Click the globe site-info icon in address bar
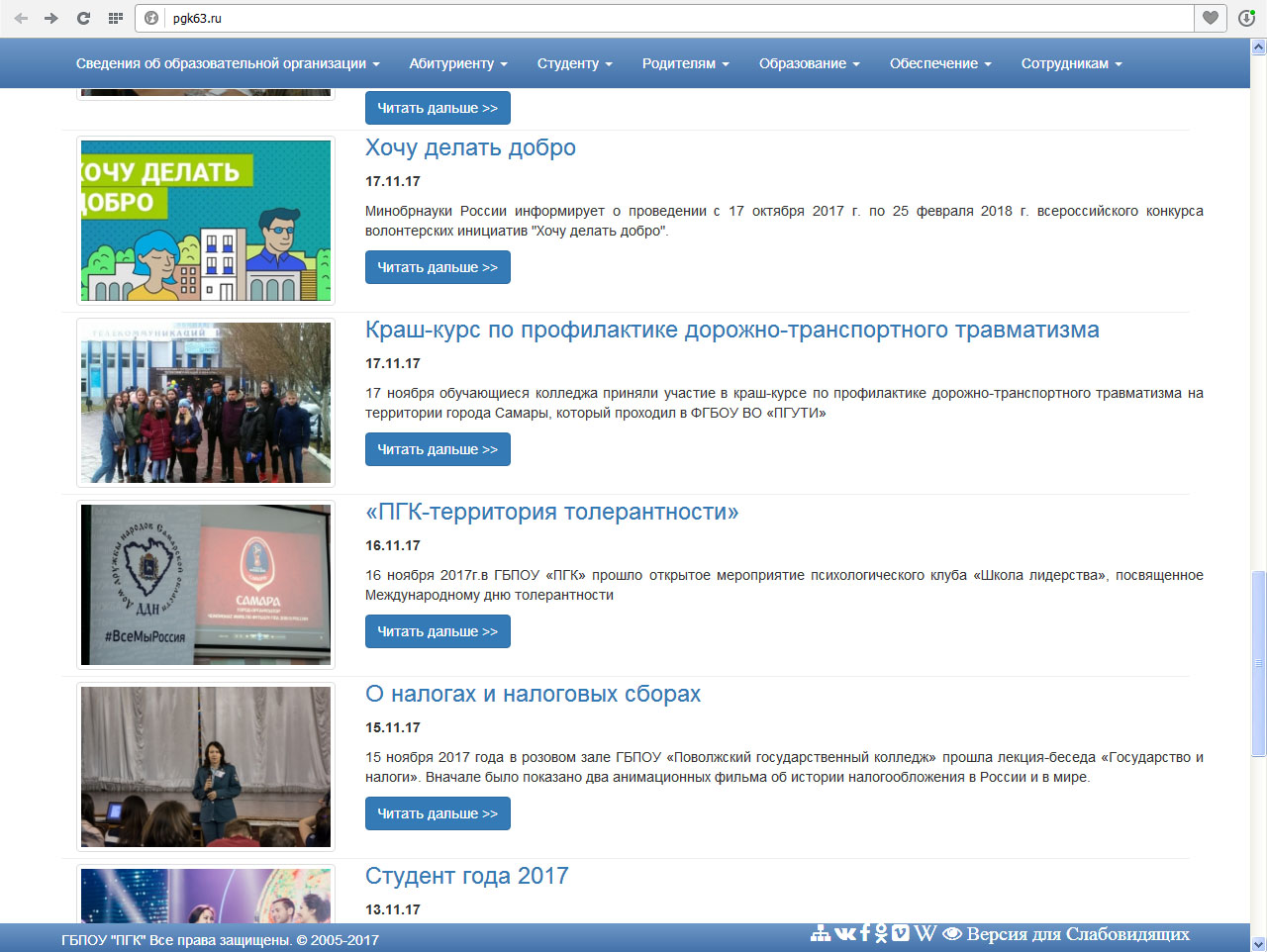The height and width of the screenshot is (952, 1267). pyautogui.click(x=151, y=18)
